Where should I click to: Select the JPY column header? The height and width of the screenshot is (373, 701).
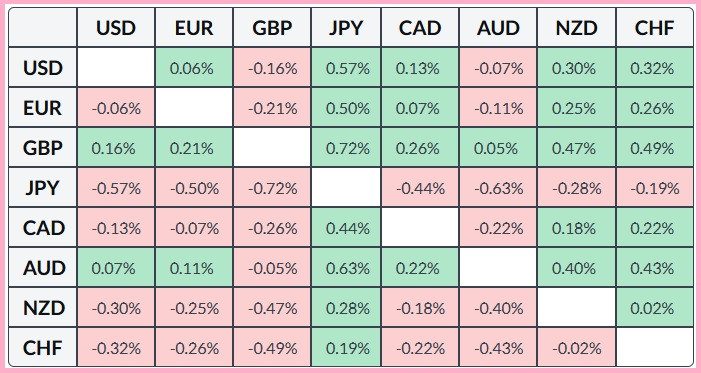pos(346,28)
